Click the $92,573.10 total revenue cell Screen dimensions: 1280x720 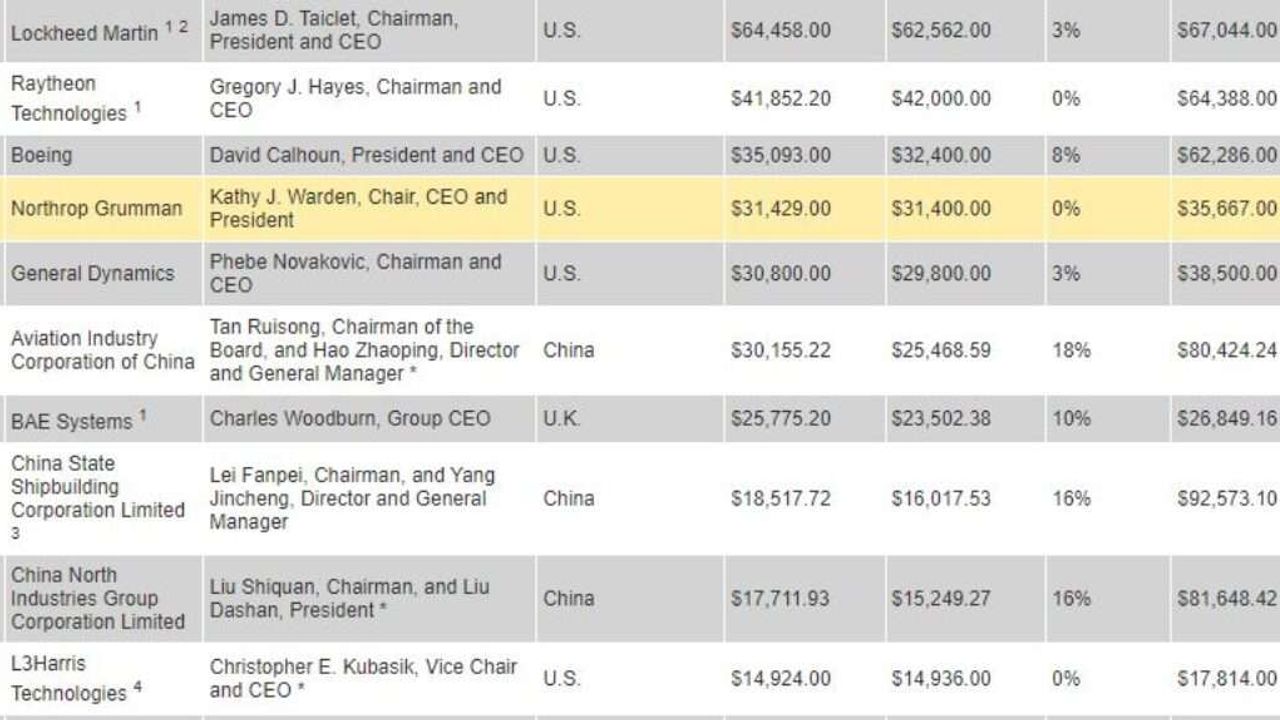tap(1226, 498)
